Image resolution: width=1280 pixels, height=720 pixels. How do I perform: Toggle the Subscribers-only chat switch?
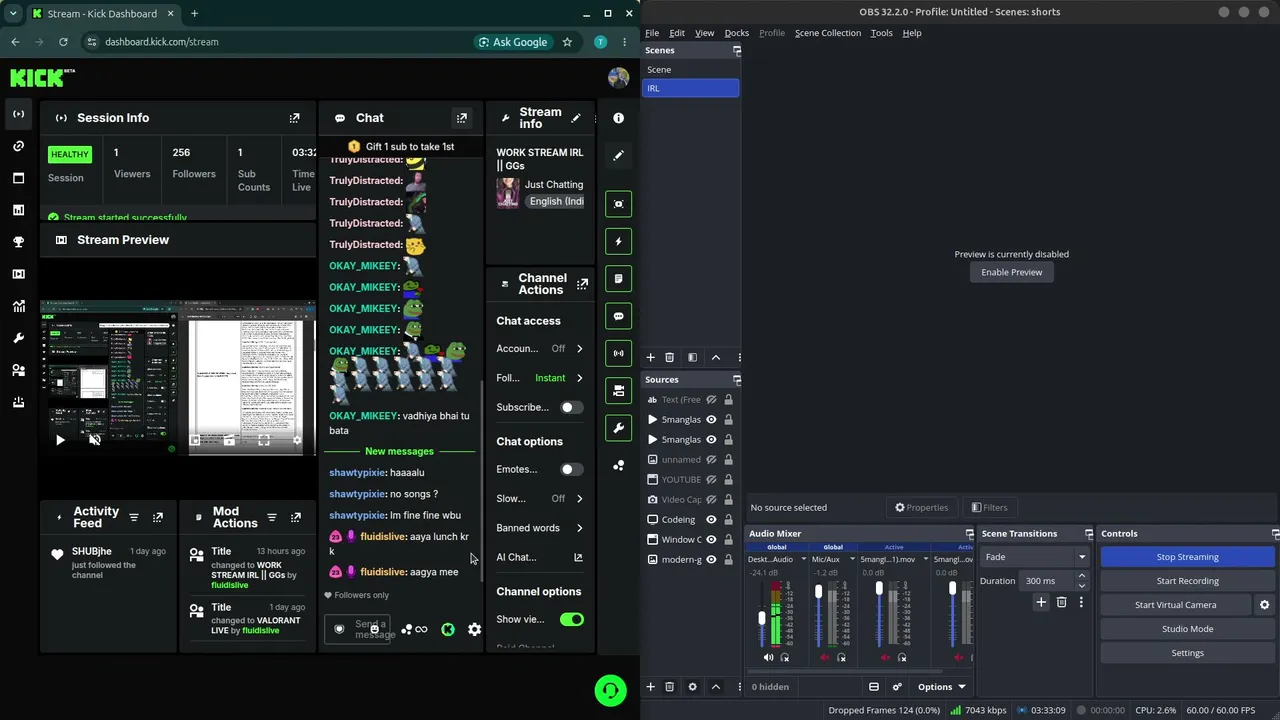[571, 407]
